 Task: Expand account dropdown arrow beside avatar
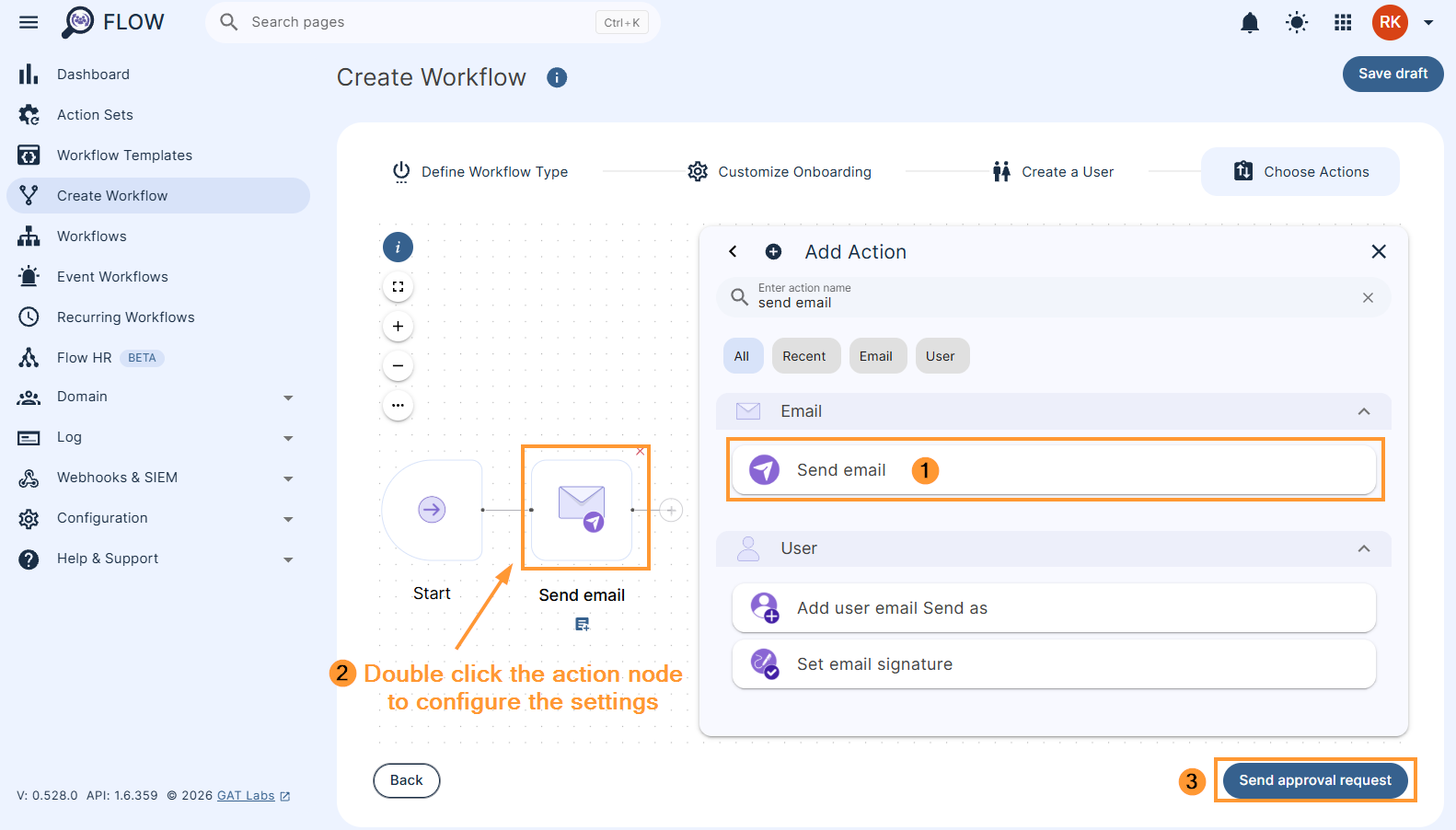tap(1428, 23)
